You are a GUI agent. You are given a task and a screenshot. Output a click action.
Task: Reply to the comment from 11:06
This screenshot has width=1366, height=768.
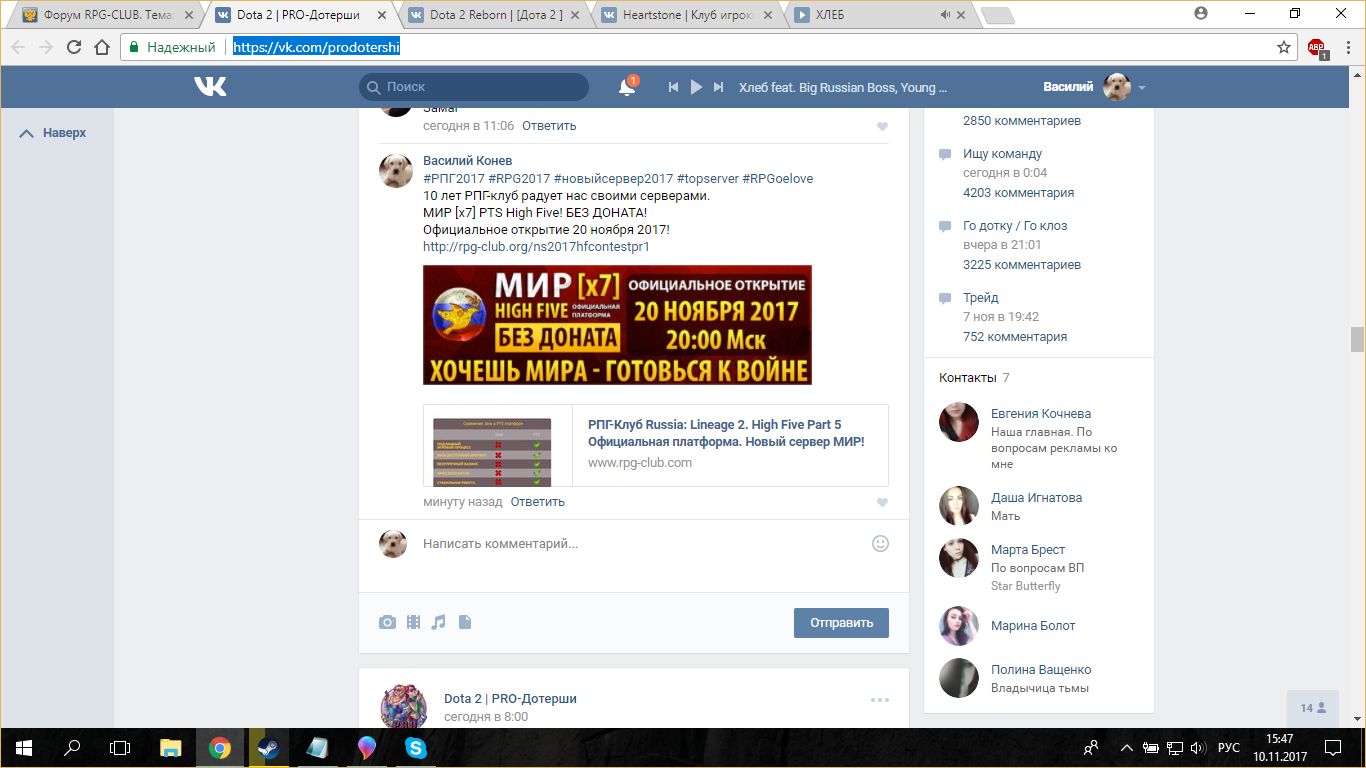point(549,126)
